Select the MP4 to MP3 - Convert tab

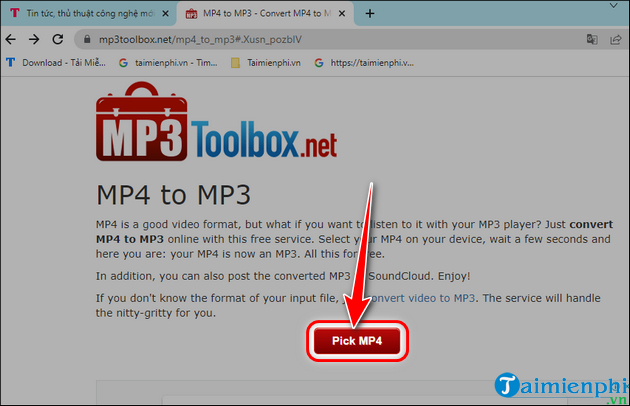click(265, 14)
